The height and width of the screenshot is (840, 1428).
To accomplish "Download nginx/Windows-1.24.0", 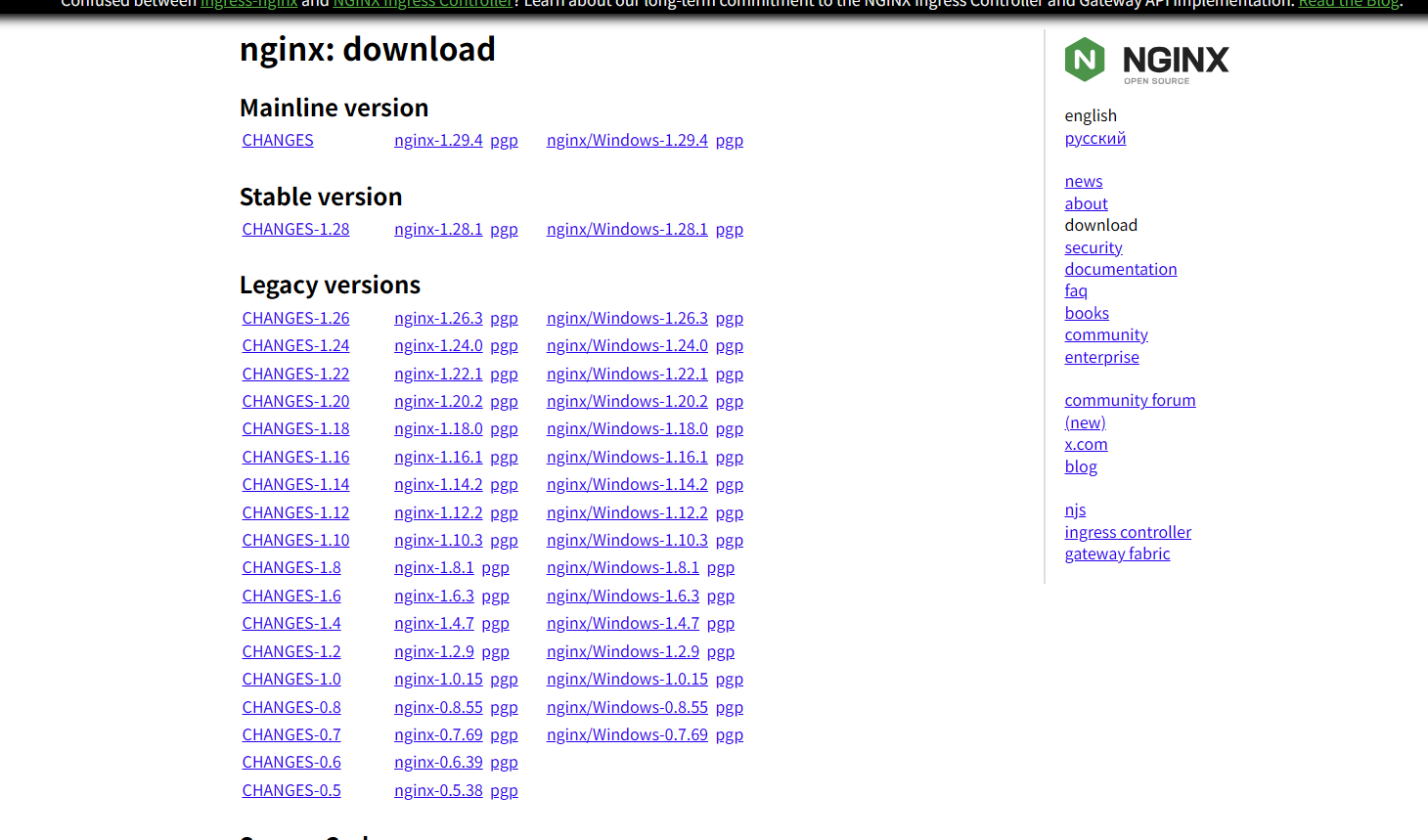I will click(627, 346).
